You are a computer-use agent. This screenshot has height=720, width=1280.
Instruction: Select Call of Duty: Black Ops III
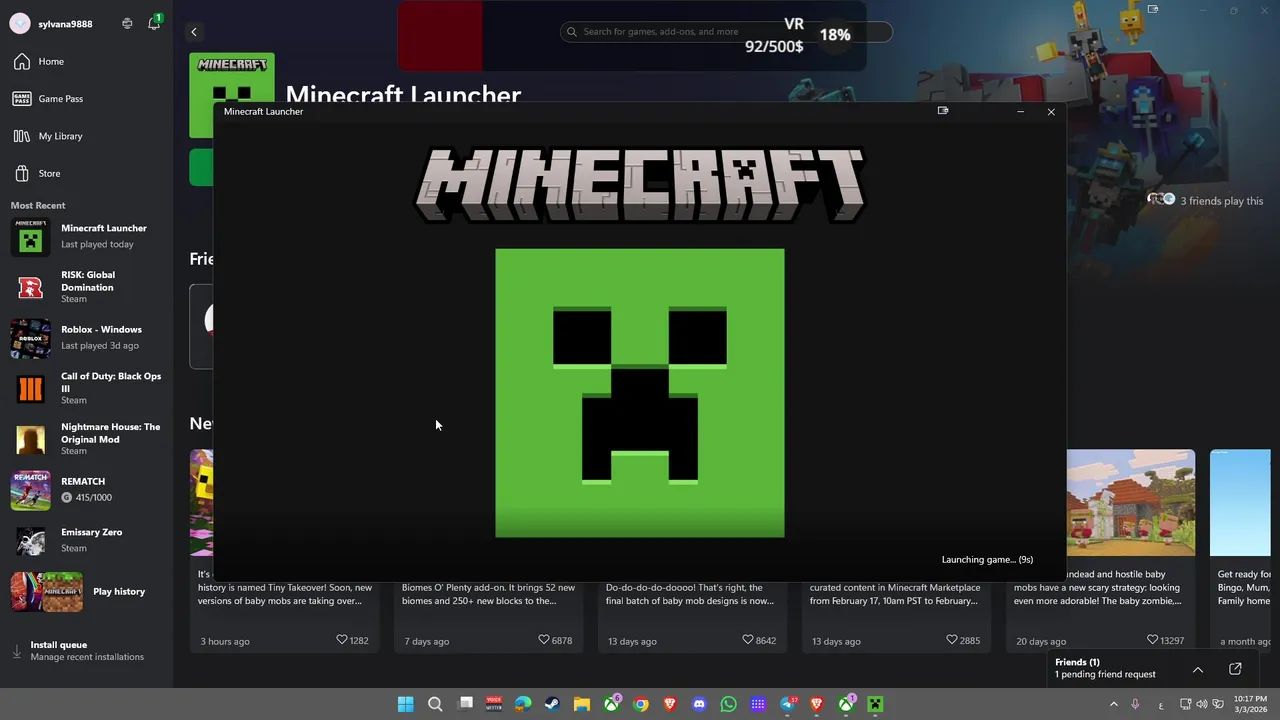point(86,388)
